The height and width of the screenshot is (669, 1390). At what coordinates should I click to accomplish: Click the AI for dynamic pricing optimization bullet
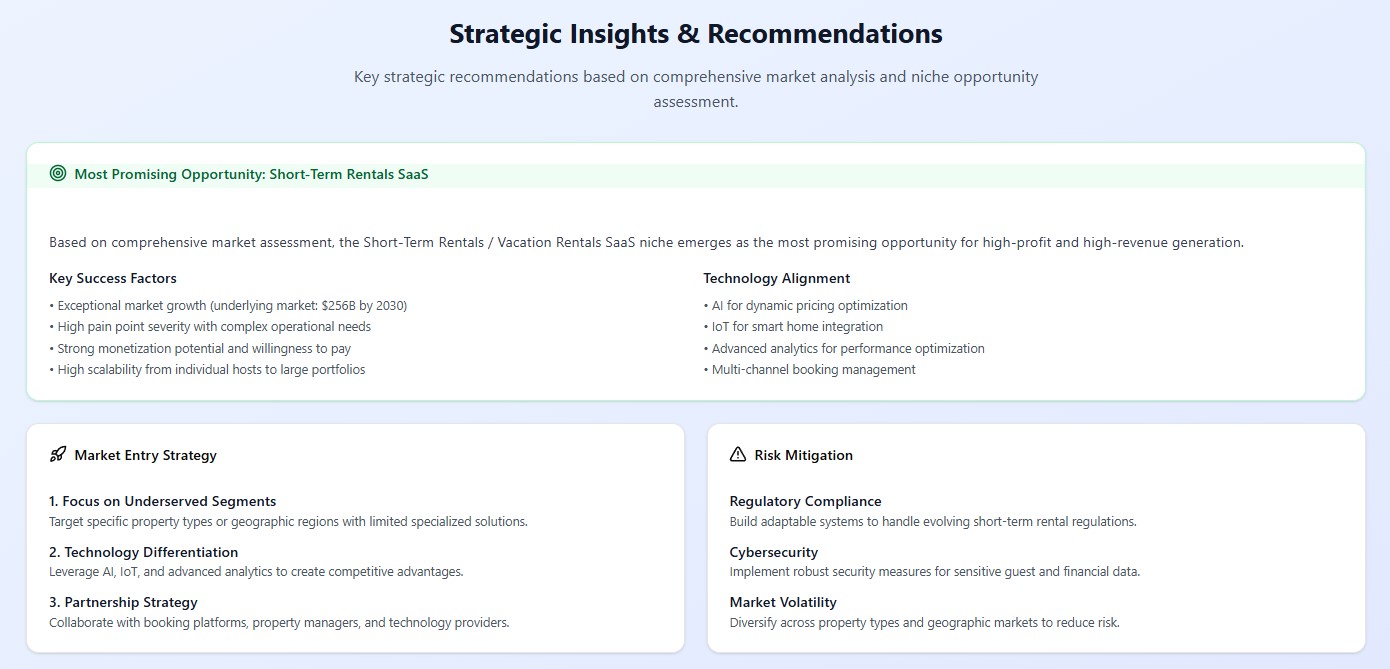coord(809,305)
